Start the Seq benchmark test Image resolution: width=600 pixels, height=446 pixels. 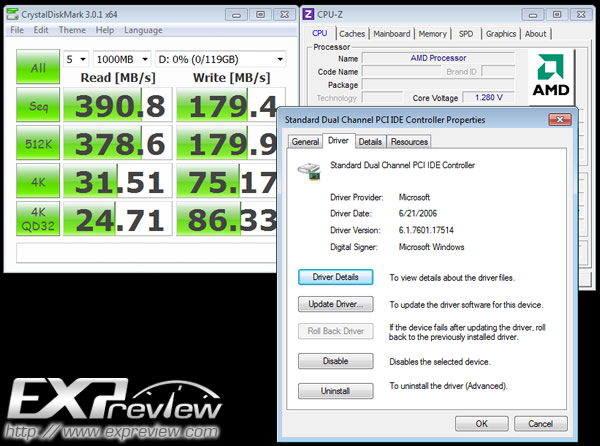(38, 105)
